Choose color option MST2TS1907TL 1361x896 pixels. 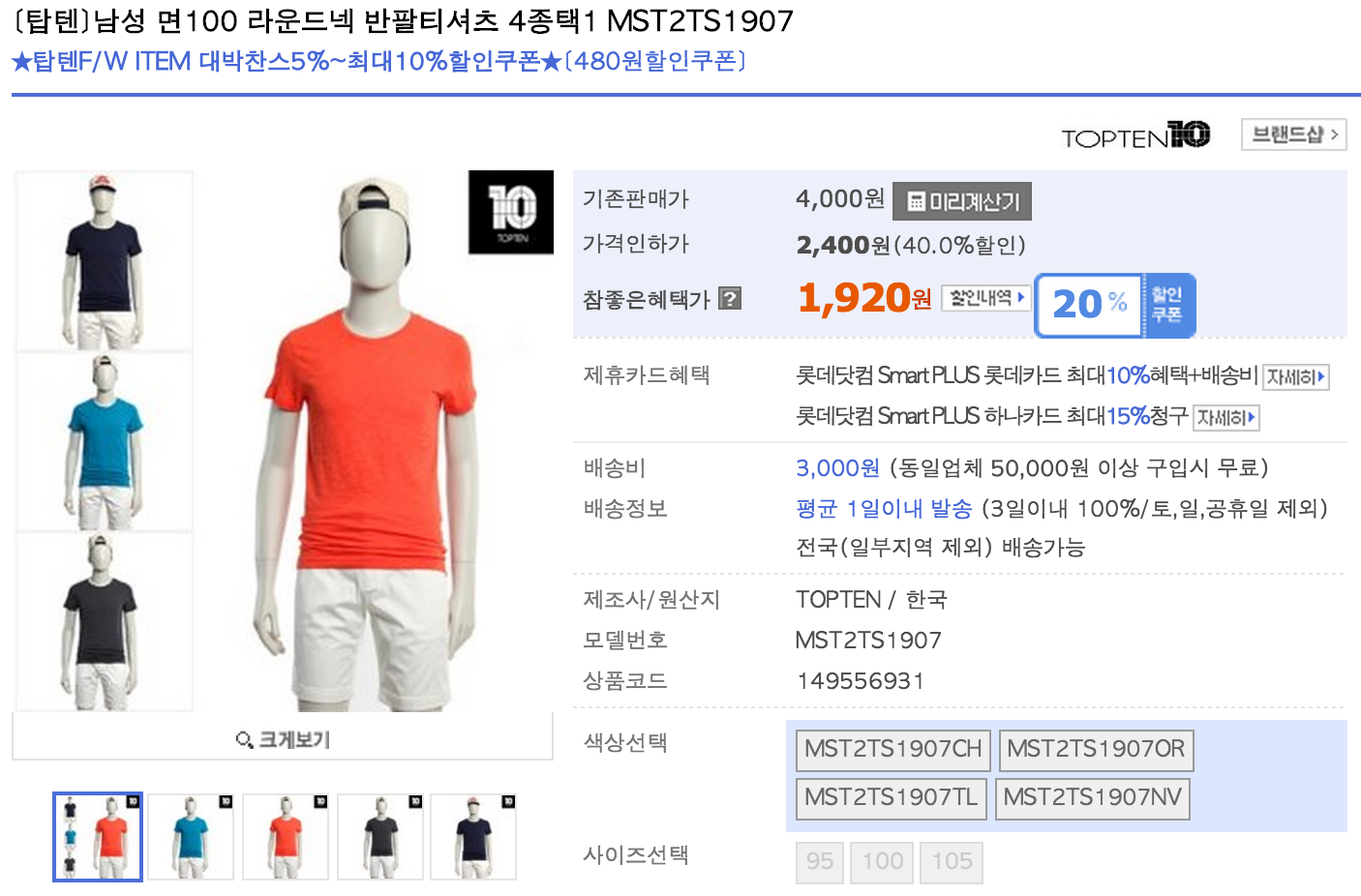pos(891,797)
